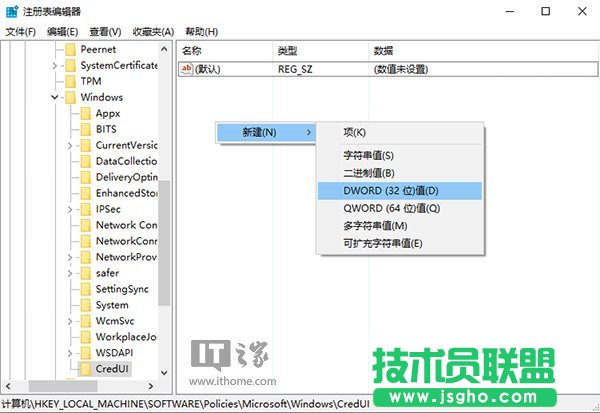Click tree scrollbar up arrow
Image resolution: width=600 pixels, height=413 pixels.
(164, 49)
